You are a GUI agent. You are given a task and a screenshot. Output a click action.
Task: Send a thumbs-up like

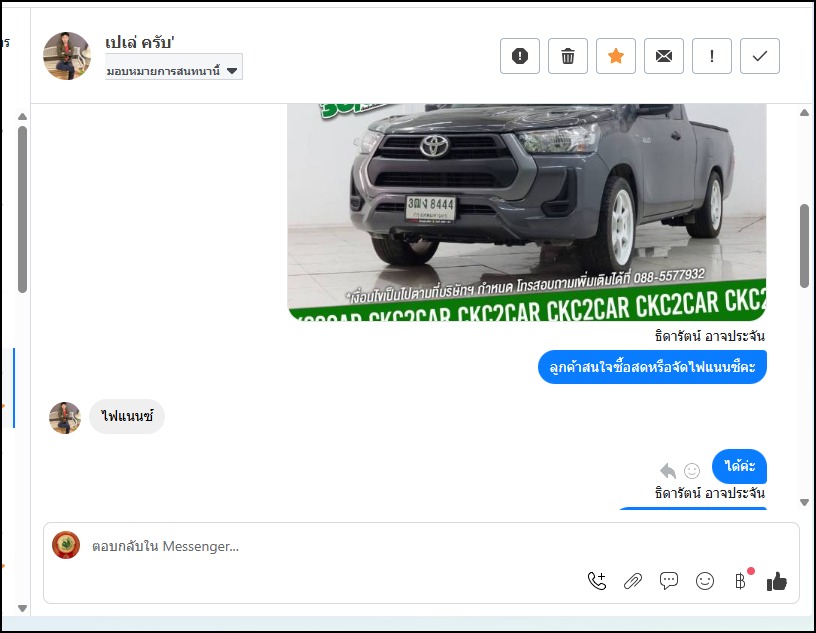776,581
